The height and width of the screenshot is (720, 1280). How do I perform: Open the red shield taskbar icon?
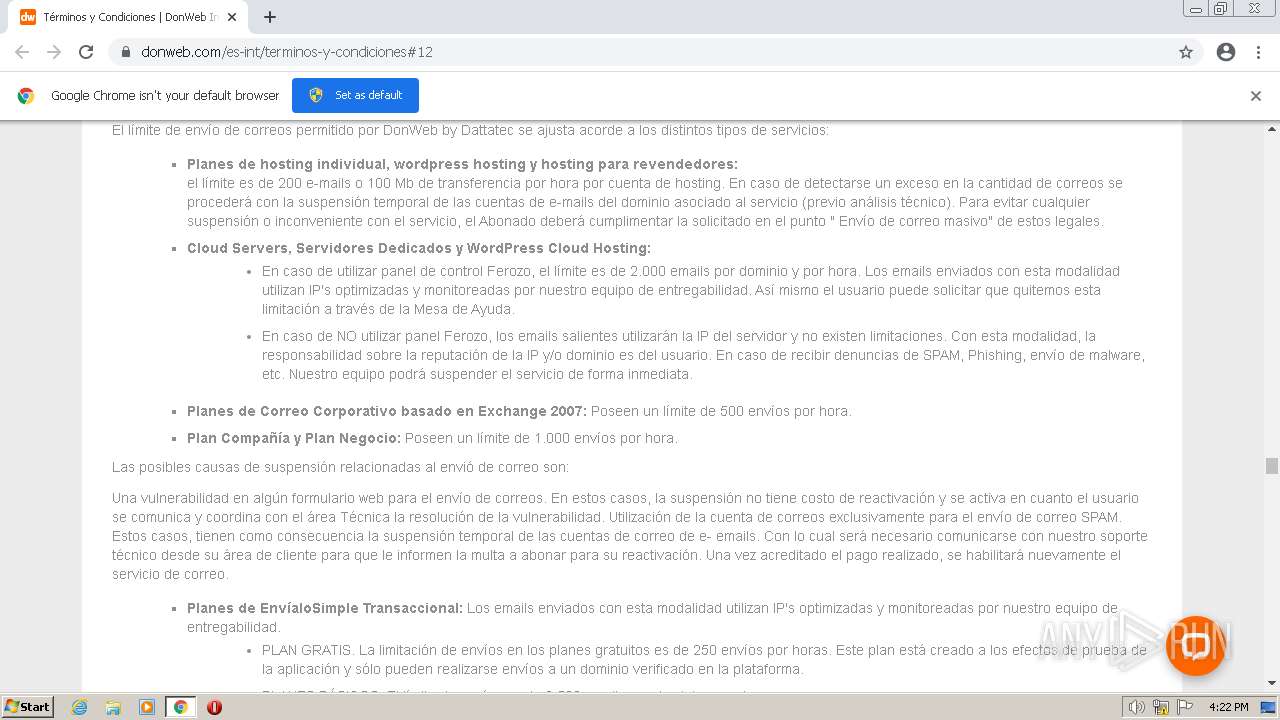click(214, 707)
